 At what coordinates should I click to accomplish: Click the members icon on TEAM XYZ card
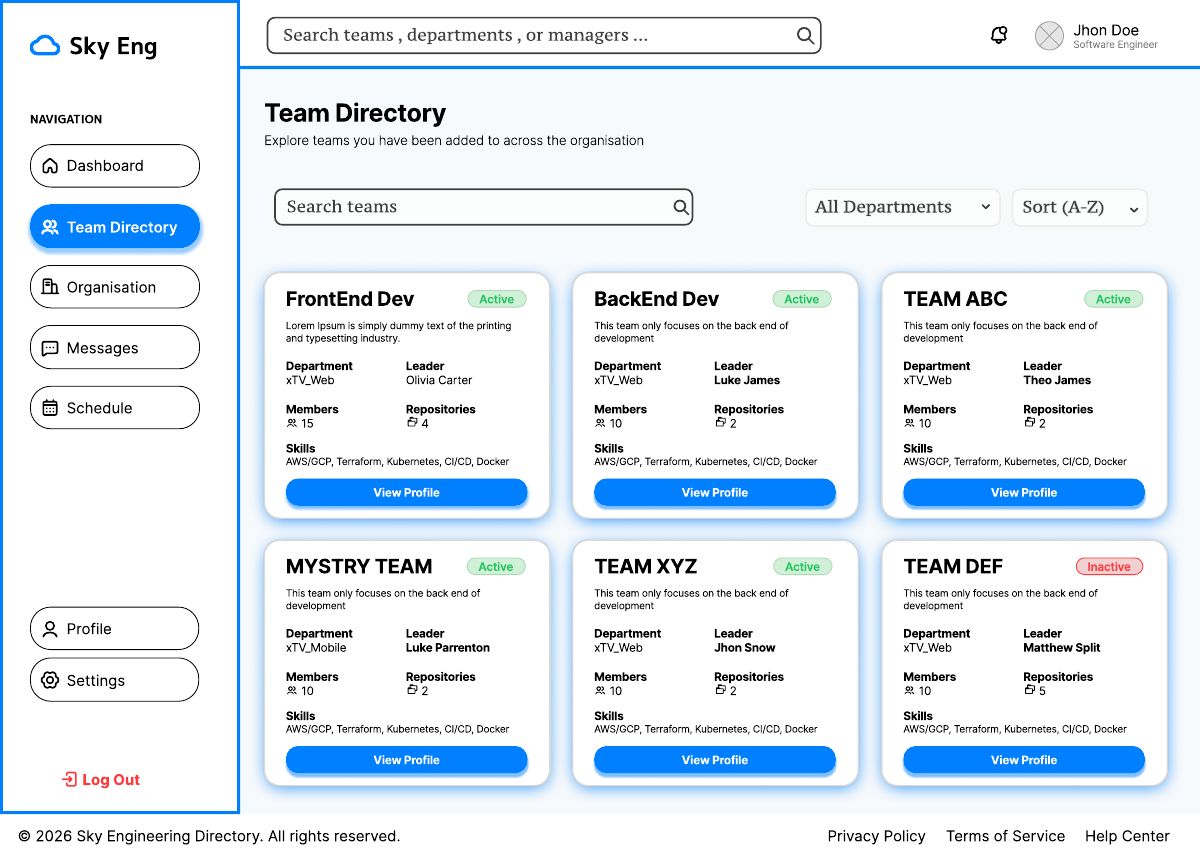tap(600, 690)
